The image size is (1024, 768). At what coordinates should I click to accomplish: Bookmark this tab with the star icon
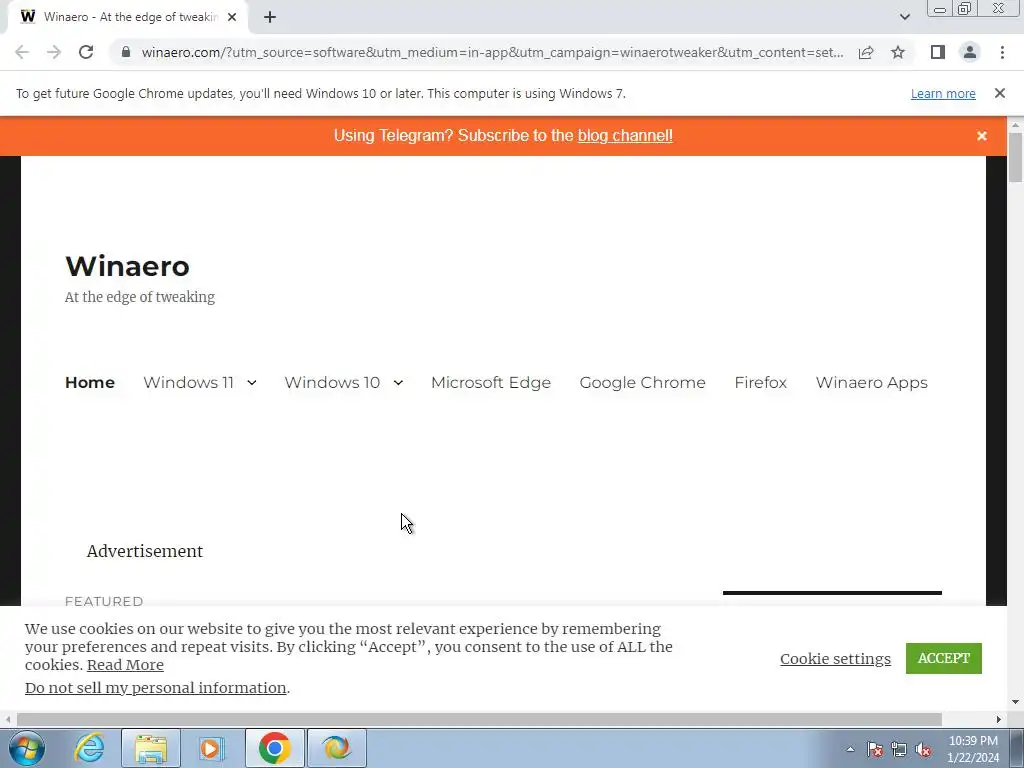click(x=898, y=52)
